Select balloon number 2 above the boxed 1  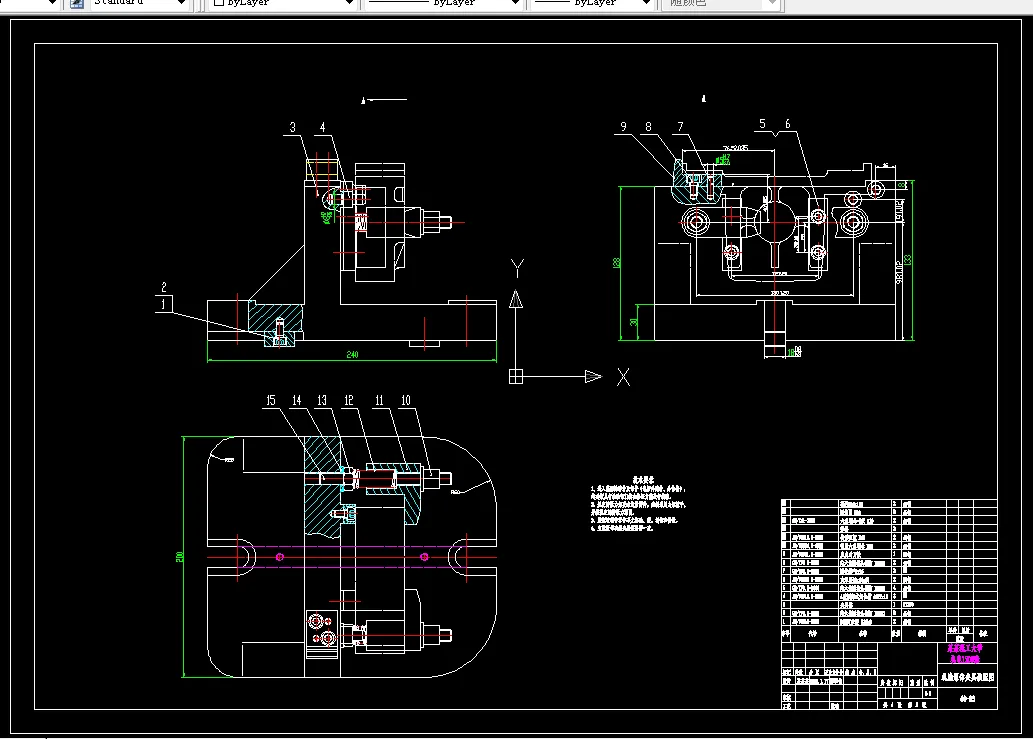pos(164,287)
